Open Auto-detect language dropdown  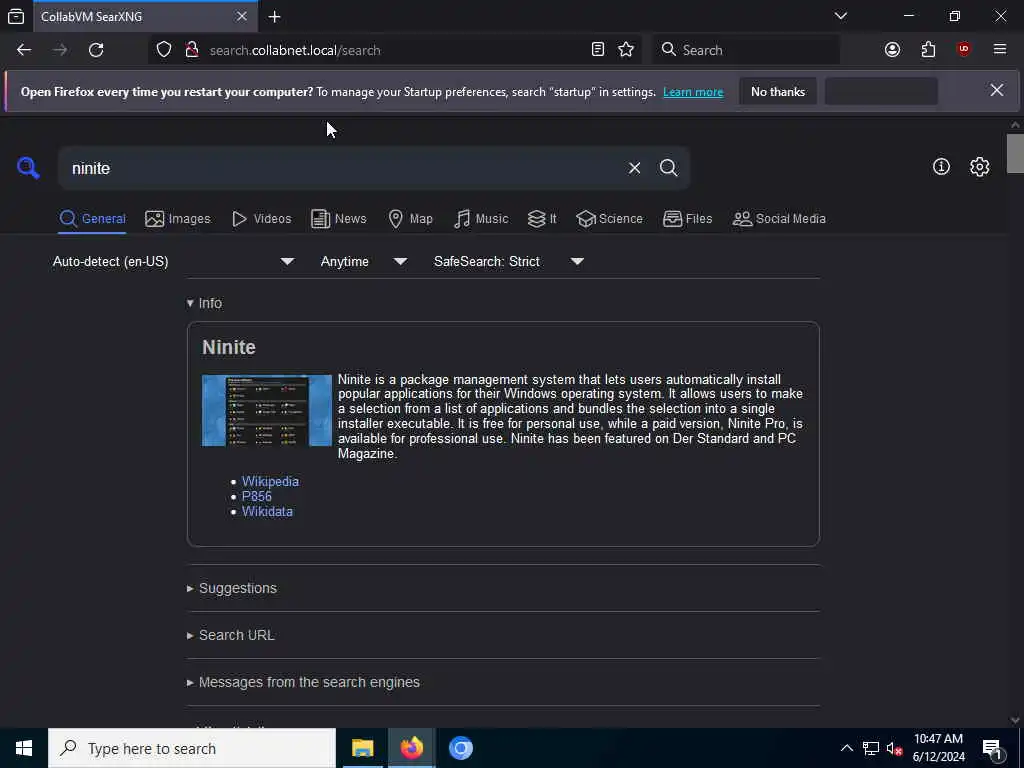[x=173, y=261]
